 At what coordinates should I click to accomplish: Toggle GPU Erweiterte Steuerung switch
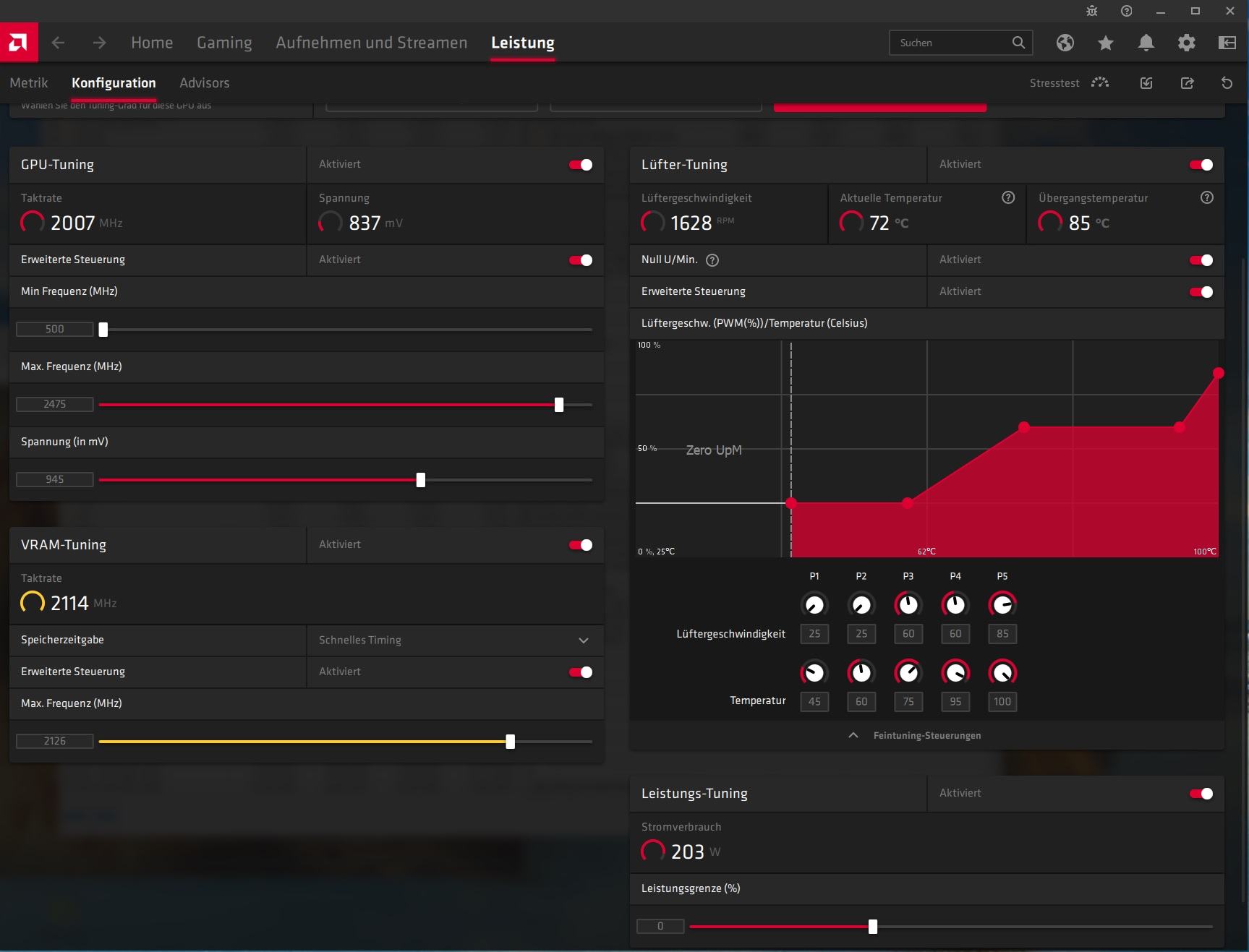[x=581, y=260]
